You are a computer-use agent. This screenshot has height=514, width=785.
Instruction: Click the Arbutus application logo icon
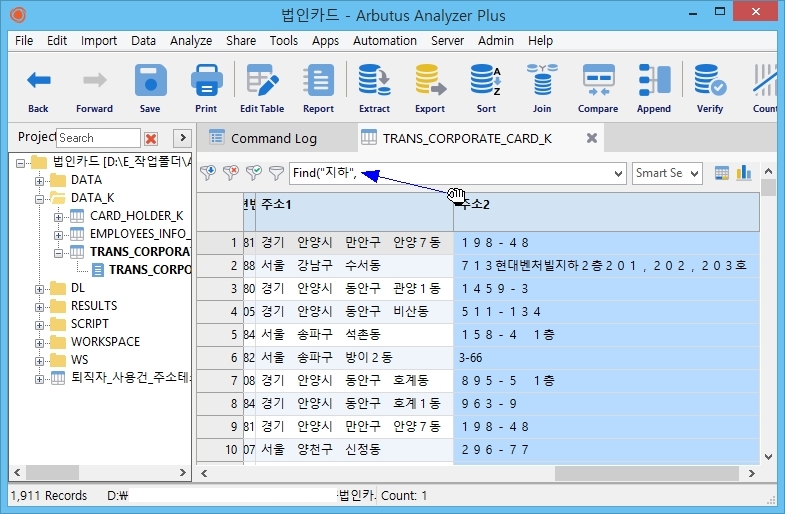point(18,15)
